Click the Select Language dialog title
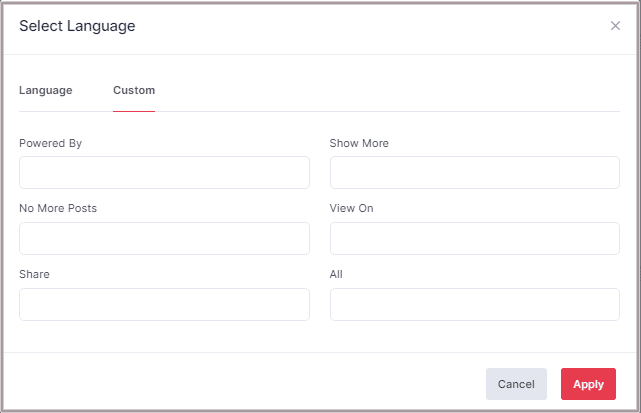641x413 pixels. pos(77,26)
